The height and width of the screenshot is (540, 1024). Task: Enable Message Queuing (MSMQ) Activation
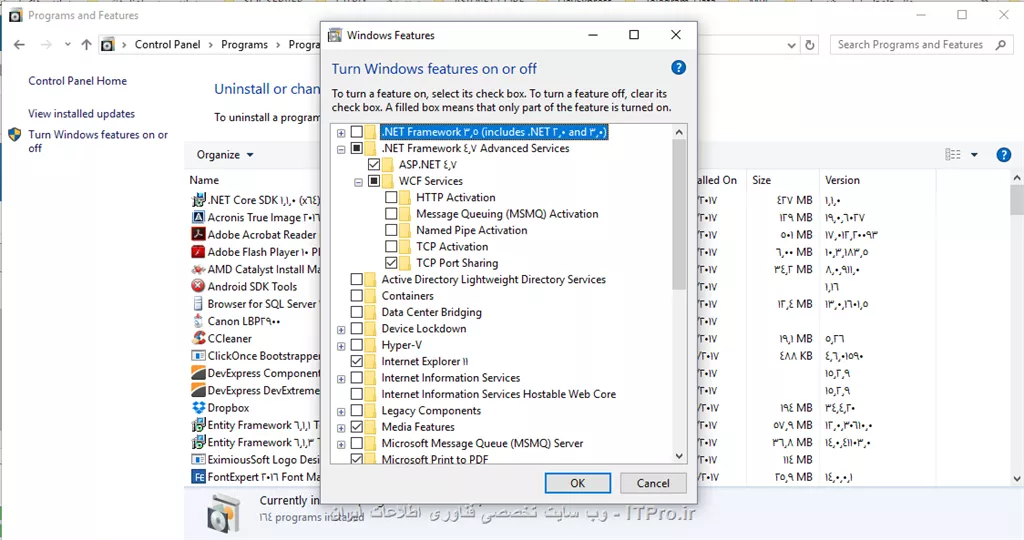pyautogui.click(x=391, y=214)
